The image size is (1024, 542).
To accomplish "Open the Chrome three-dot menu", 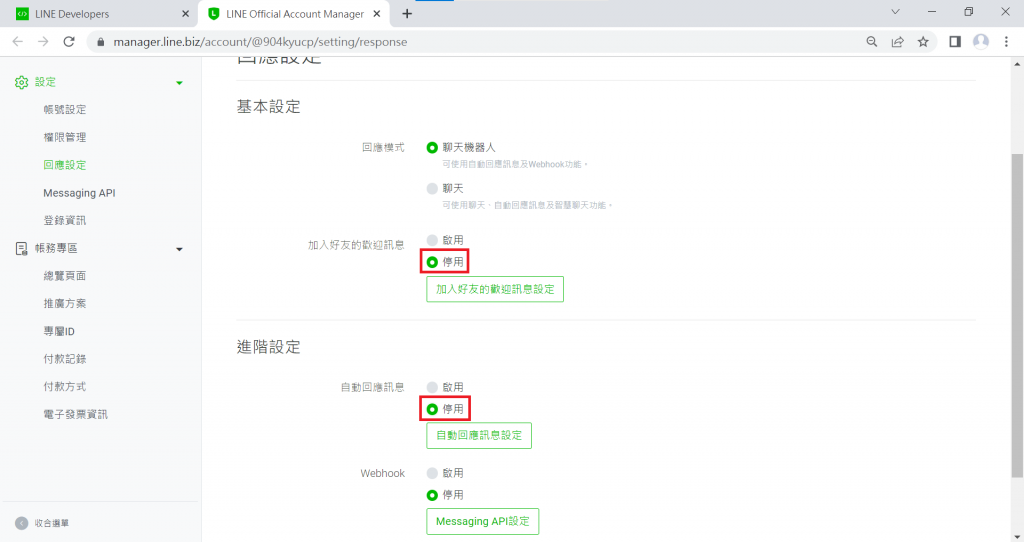I will [1006, 42].
